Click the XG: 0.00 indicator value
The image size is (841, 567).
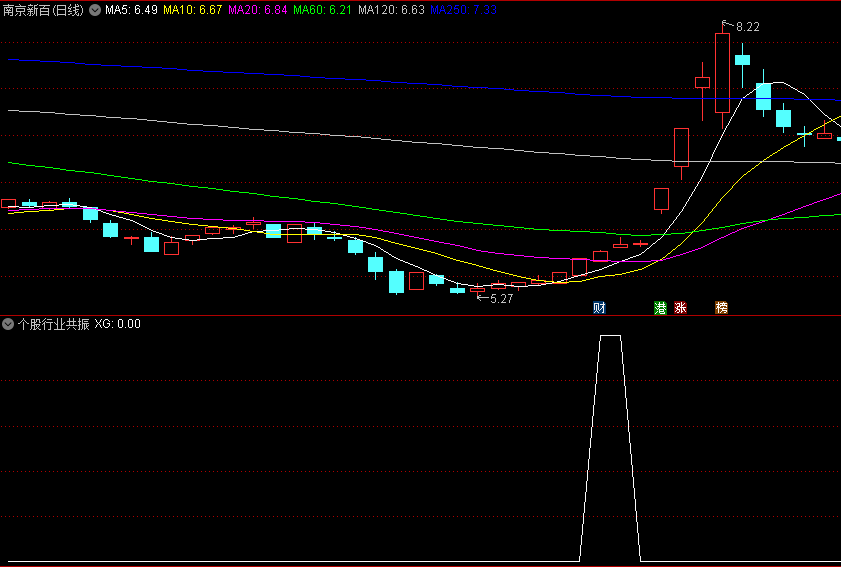pyautogui.click(x=117, y=324)
